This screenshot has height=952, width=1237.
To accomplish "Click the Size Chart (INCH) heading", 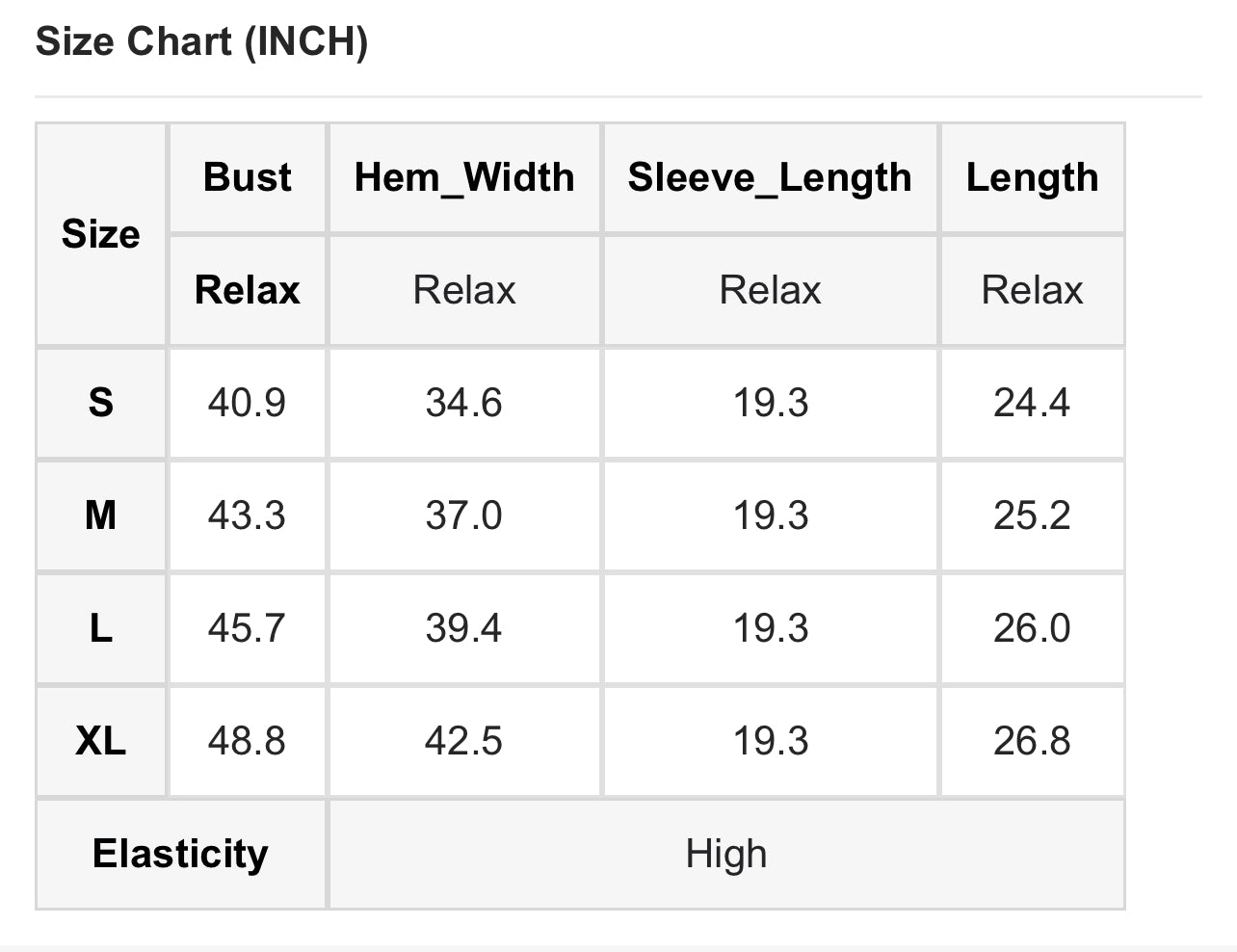I will pos(201,42).
